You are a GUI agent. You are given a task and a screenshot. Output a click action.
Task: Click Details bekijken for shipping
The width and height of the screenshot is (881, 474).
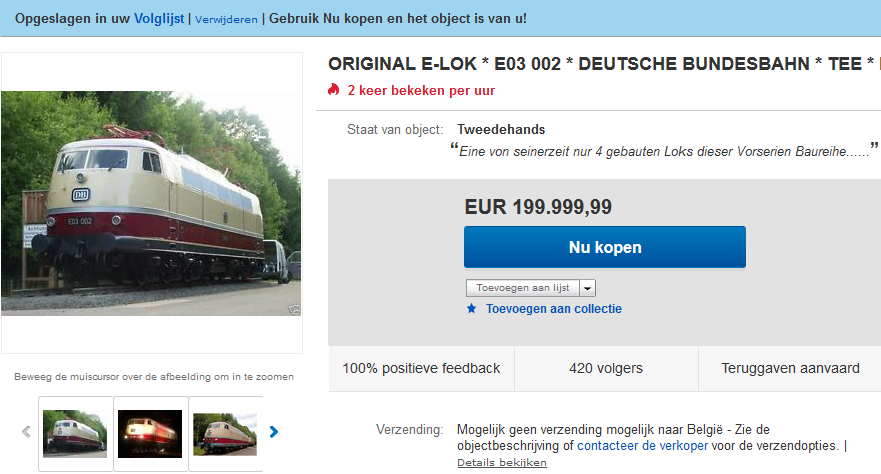tap(502, 463)
